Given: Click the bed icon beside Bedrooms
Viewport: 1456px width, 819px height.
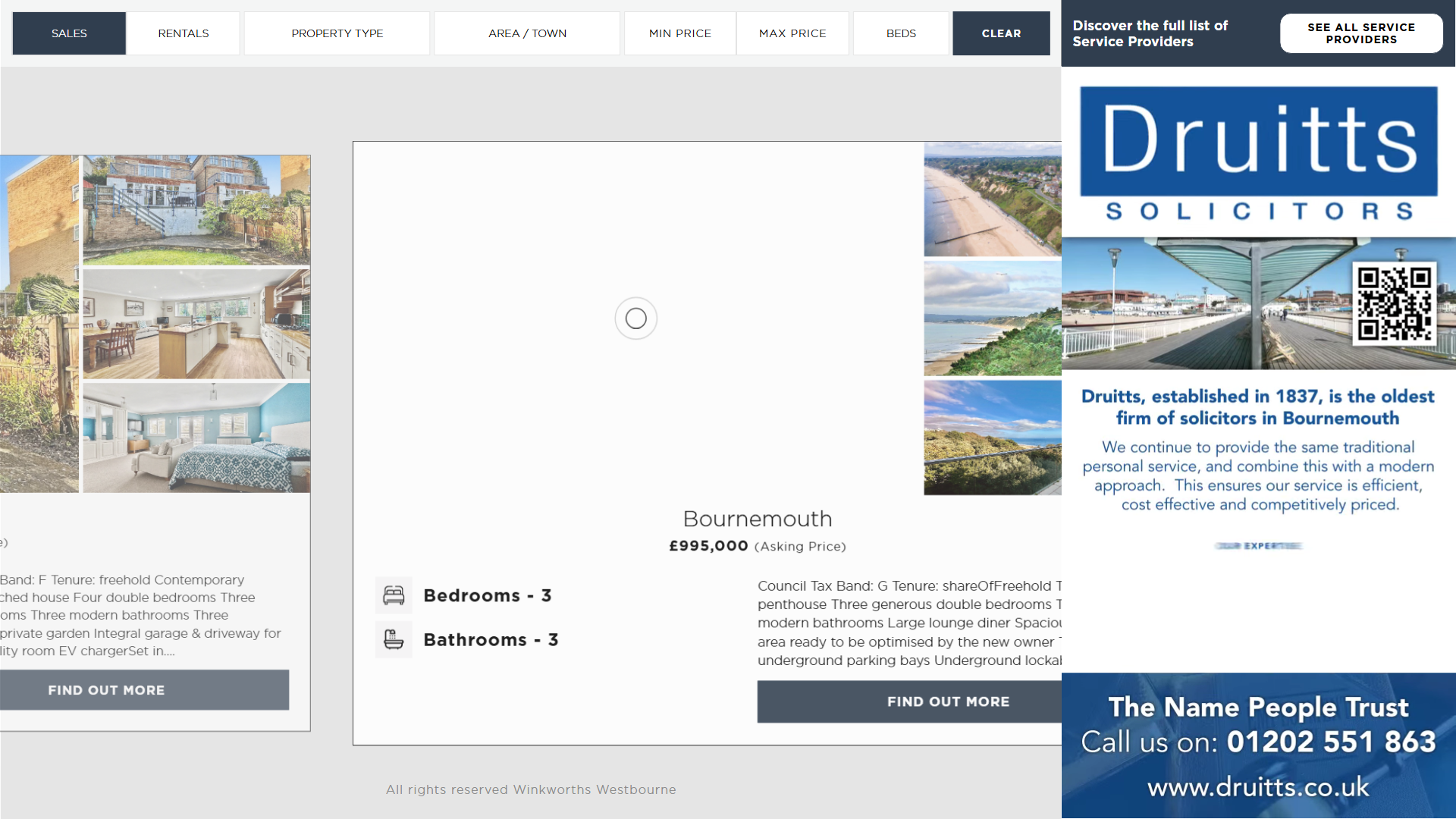Looking at the screenshot, I should [x=394, y=595].
